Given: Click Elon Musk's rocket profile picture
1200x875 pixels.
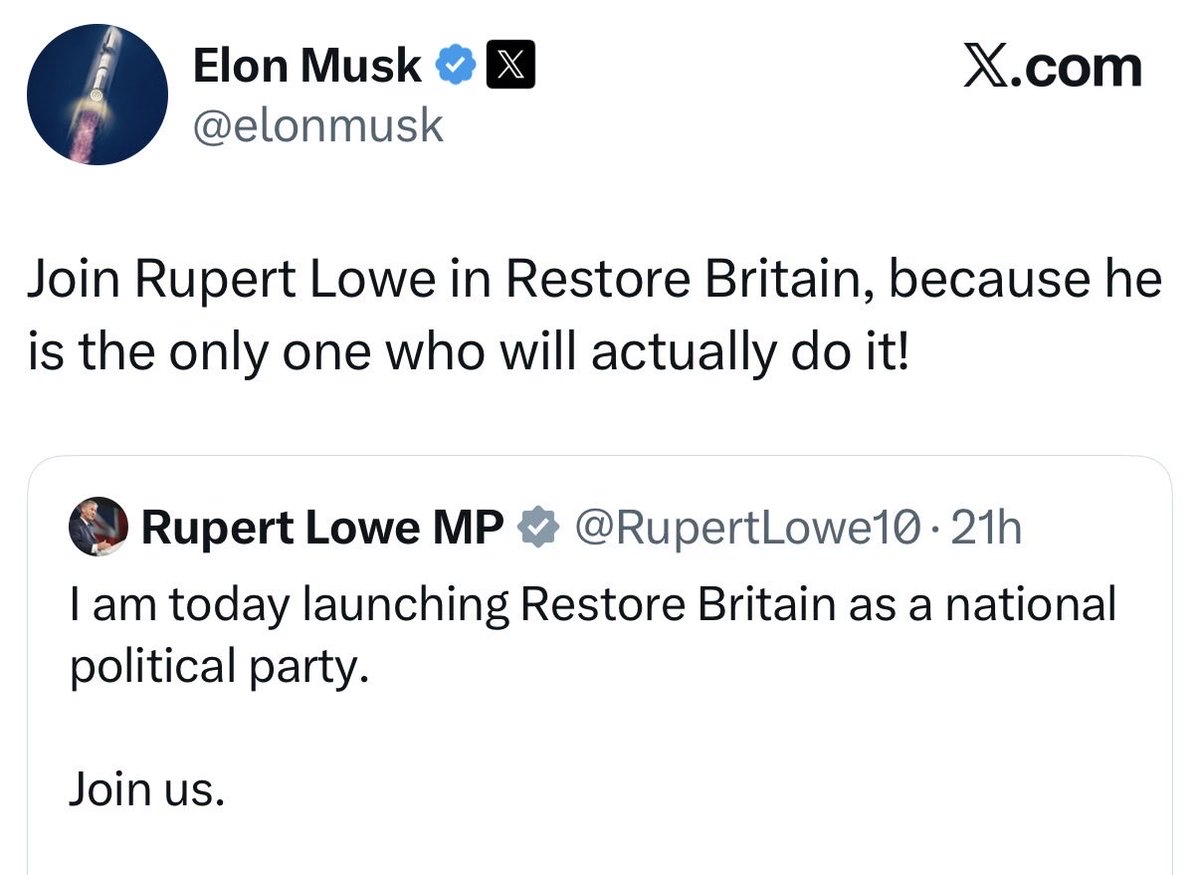Looking at the screenshot, I should tap(97, 94).
